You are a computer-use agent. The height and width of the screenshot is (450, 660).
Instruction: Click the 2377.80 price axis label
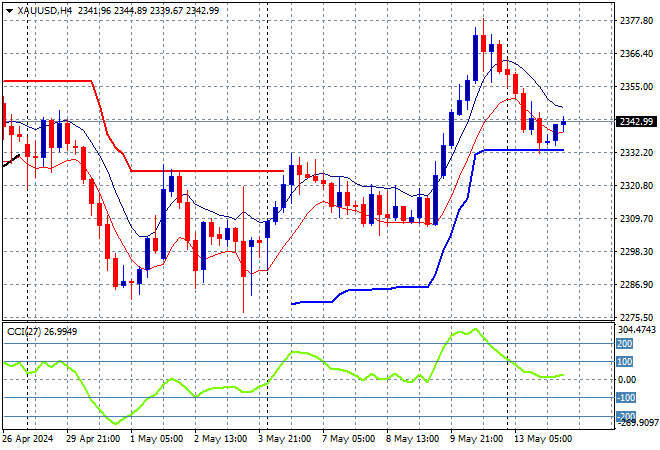click(x=636, y=20)
